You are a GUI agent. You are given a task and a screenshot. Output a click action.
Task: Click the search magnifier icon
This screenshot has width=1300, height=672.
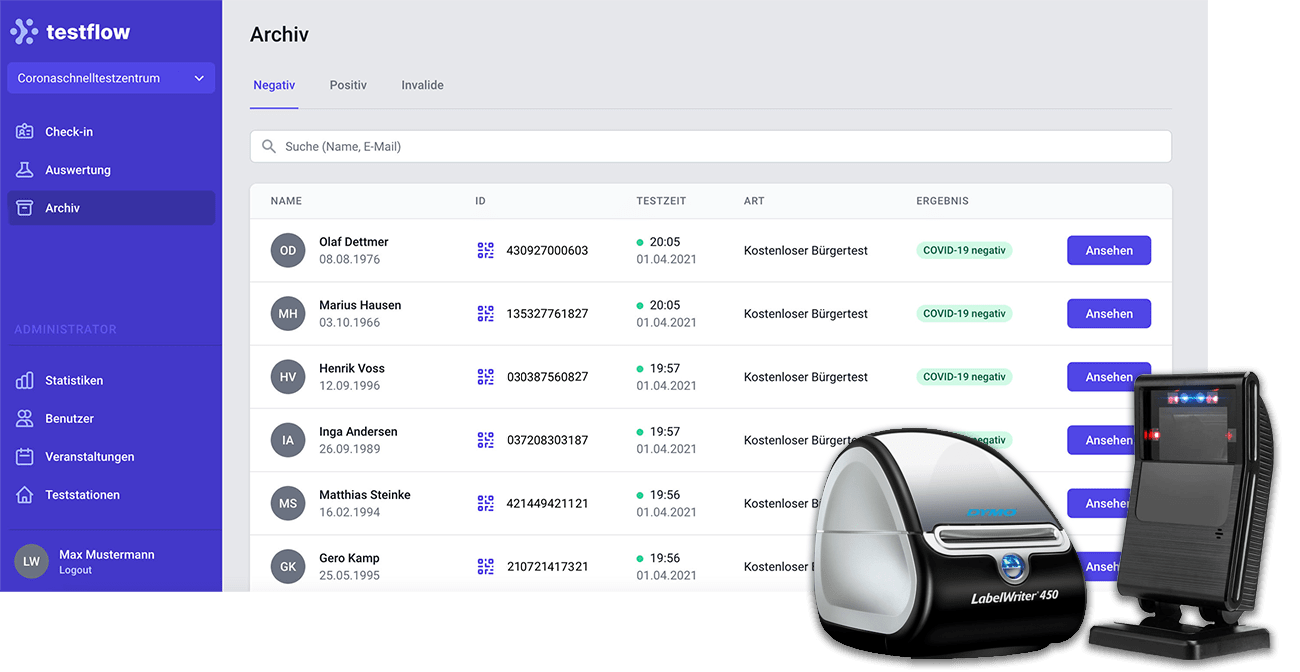[269, 147]
